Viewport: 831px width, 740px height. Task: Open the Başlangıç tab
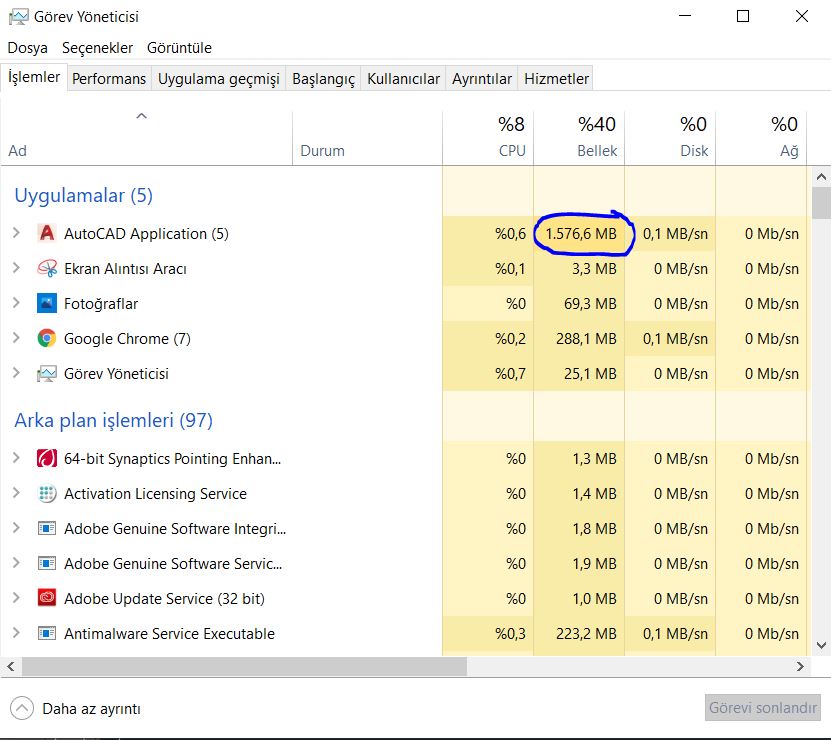323,79
